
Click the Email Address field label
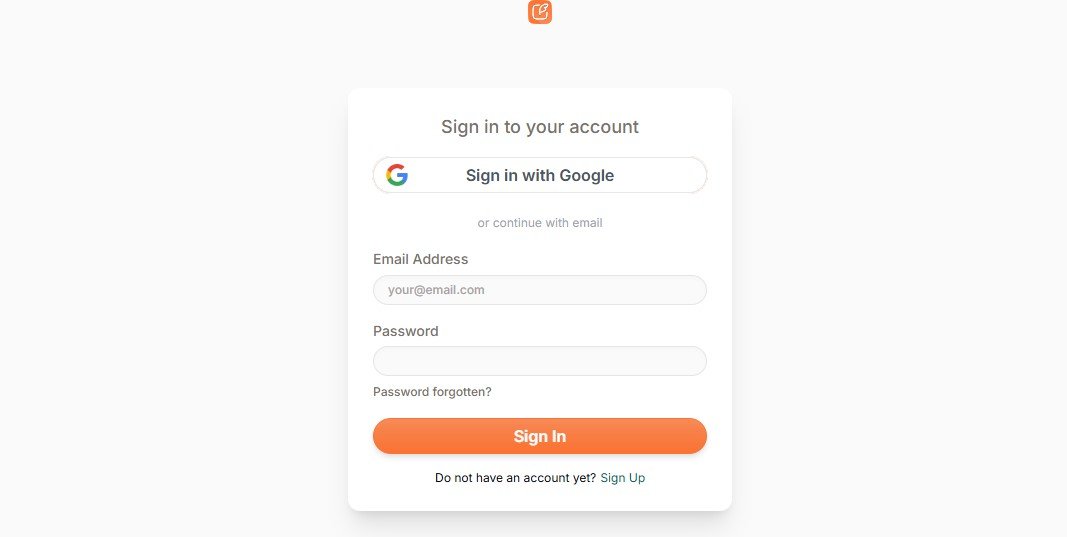[421, 259]
